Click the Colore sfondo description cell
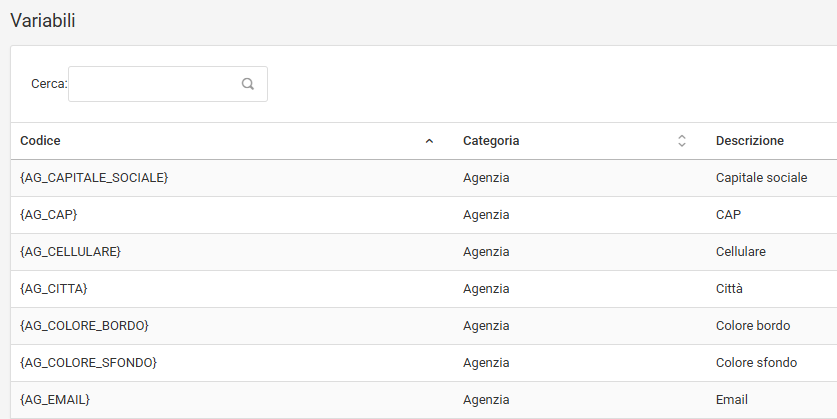The image size is (837, 419). click(756, 363)
